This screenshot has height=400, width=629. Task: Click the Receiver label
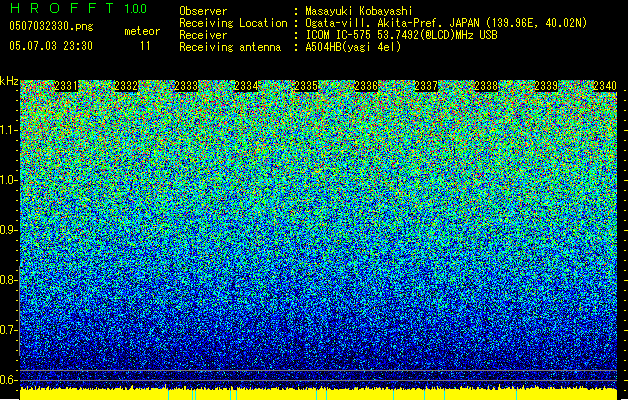pyautogui.click(x=203, y=35)
